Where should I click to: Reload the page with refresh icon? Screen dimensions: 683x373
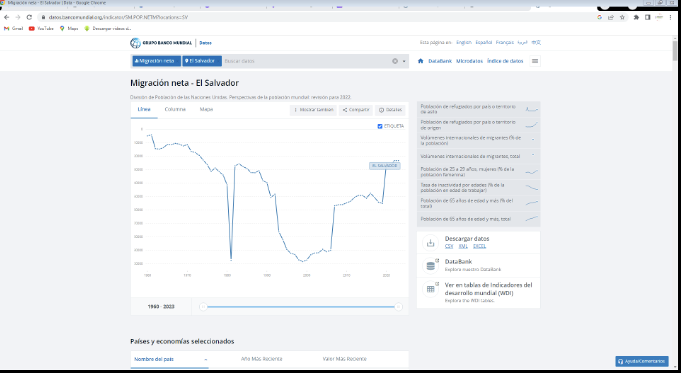(29, 17)
